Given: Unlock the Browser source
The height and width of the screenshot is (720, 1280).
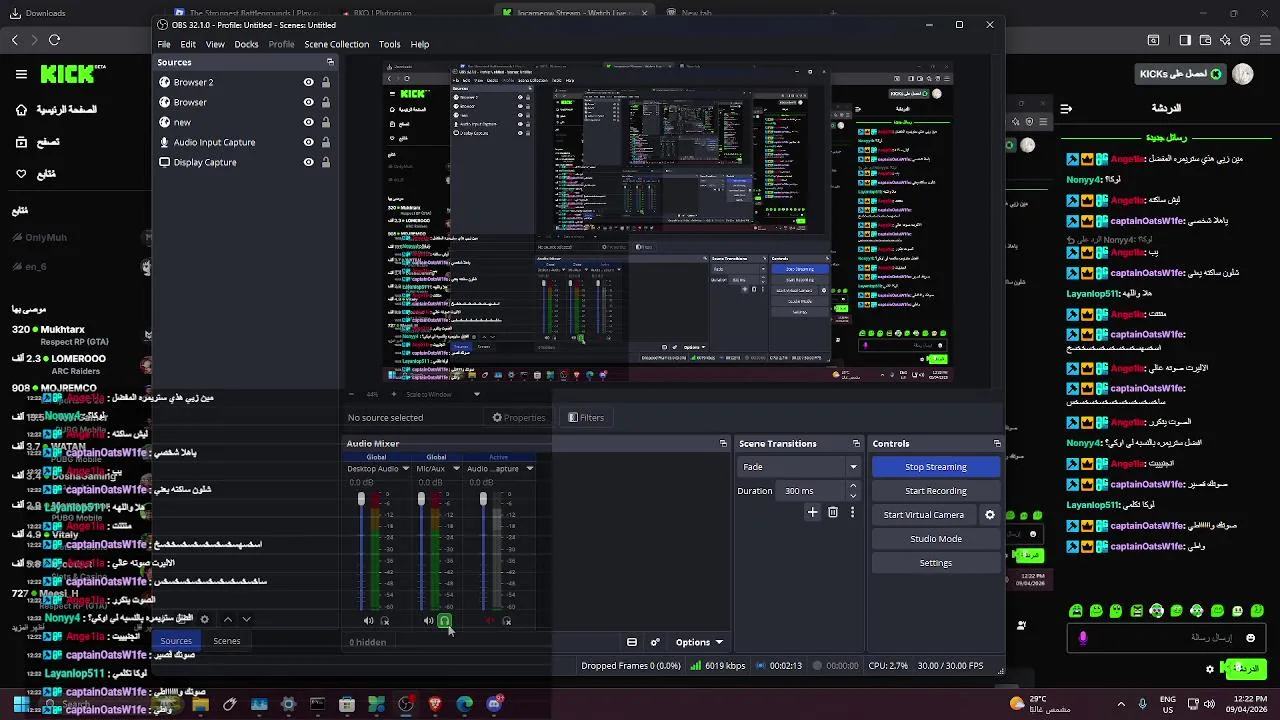Looking at the screenshot, I should click(325, 102).
